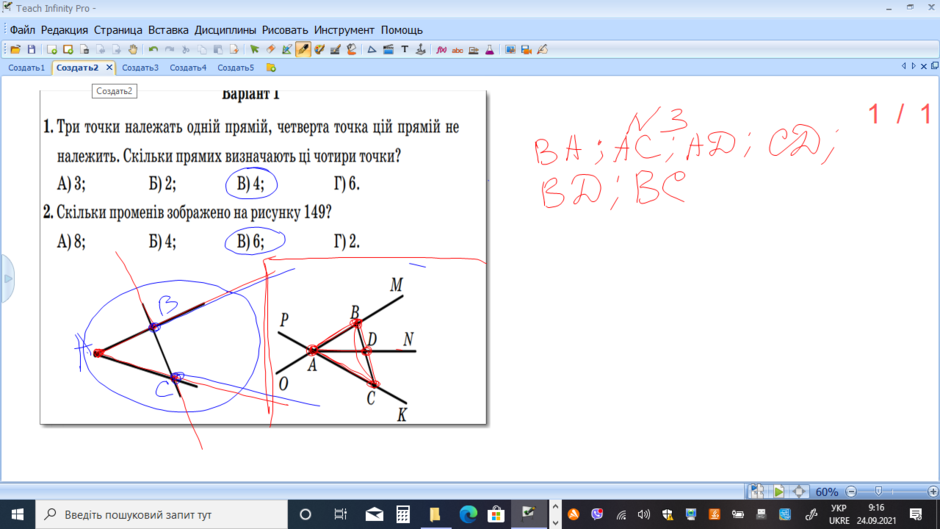Open Microsoft Edge from taskbar

pos(468,514)
